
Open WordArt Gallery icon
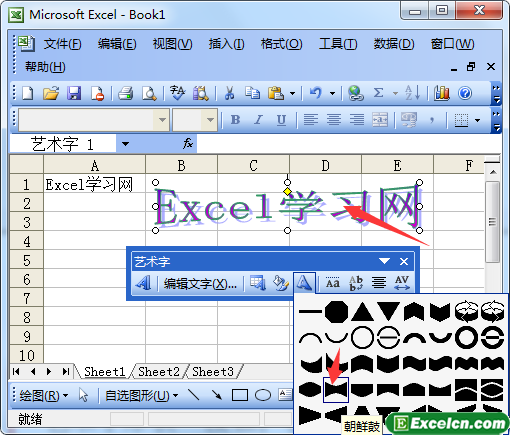click(x=258, y=284)
